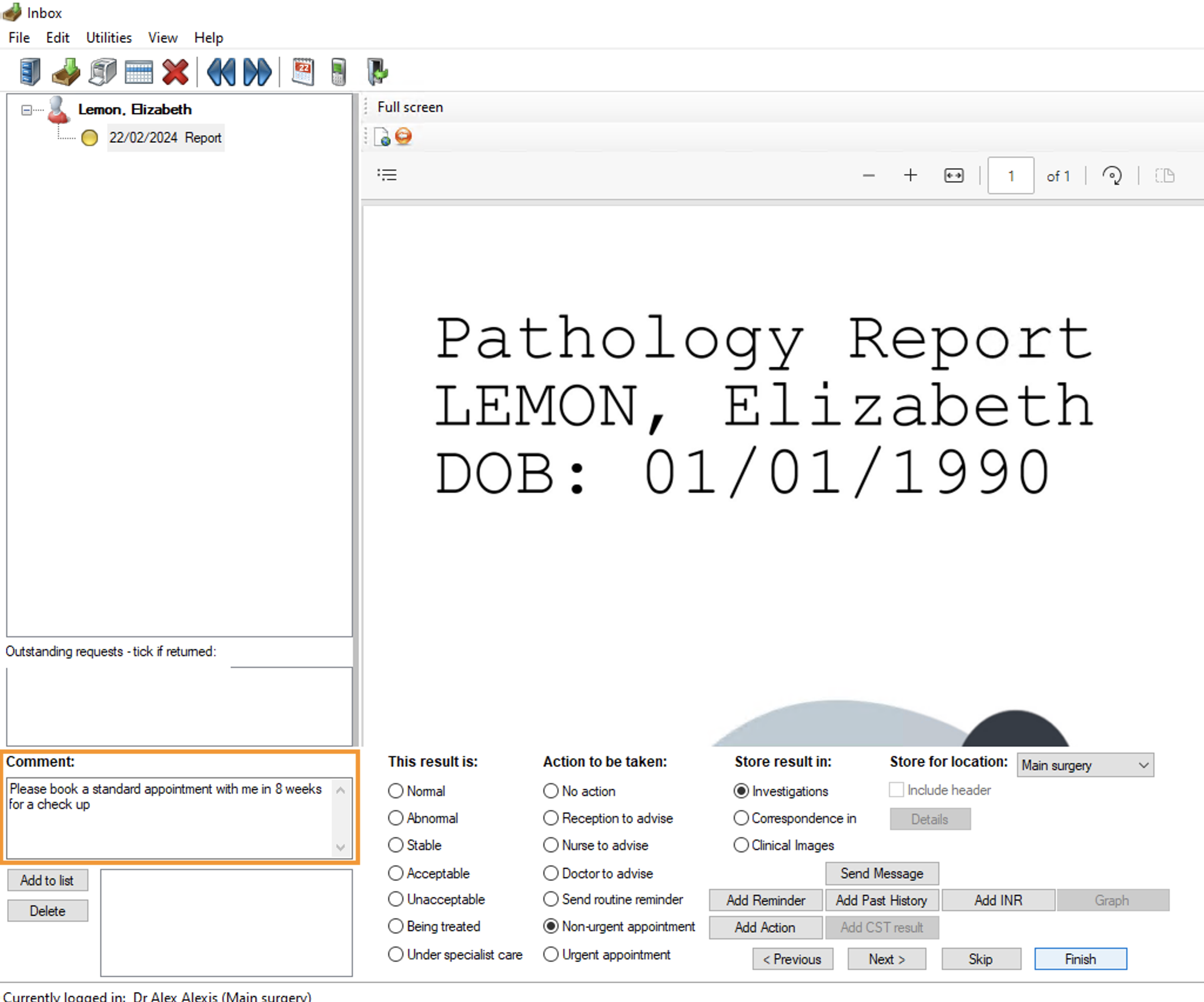Open the Help menu
The height and width of the screenshot is (1002, 1204).
pyautogui.click(x=209, y=38)
